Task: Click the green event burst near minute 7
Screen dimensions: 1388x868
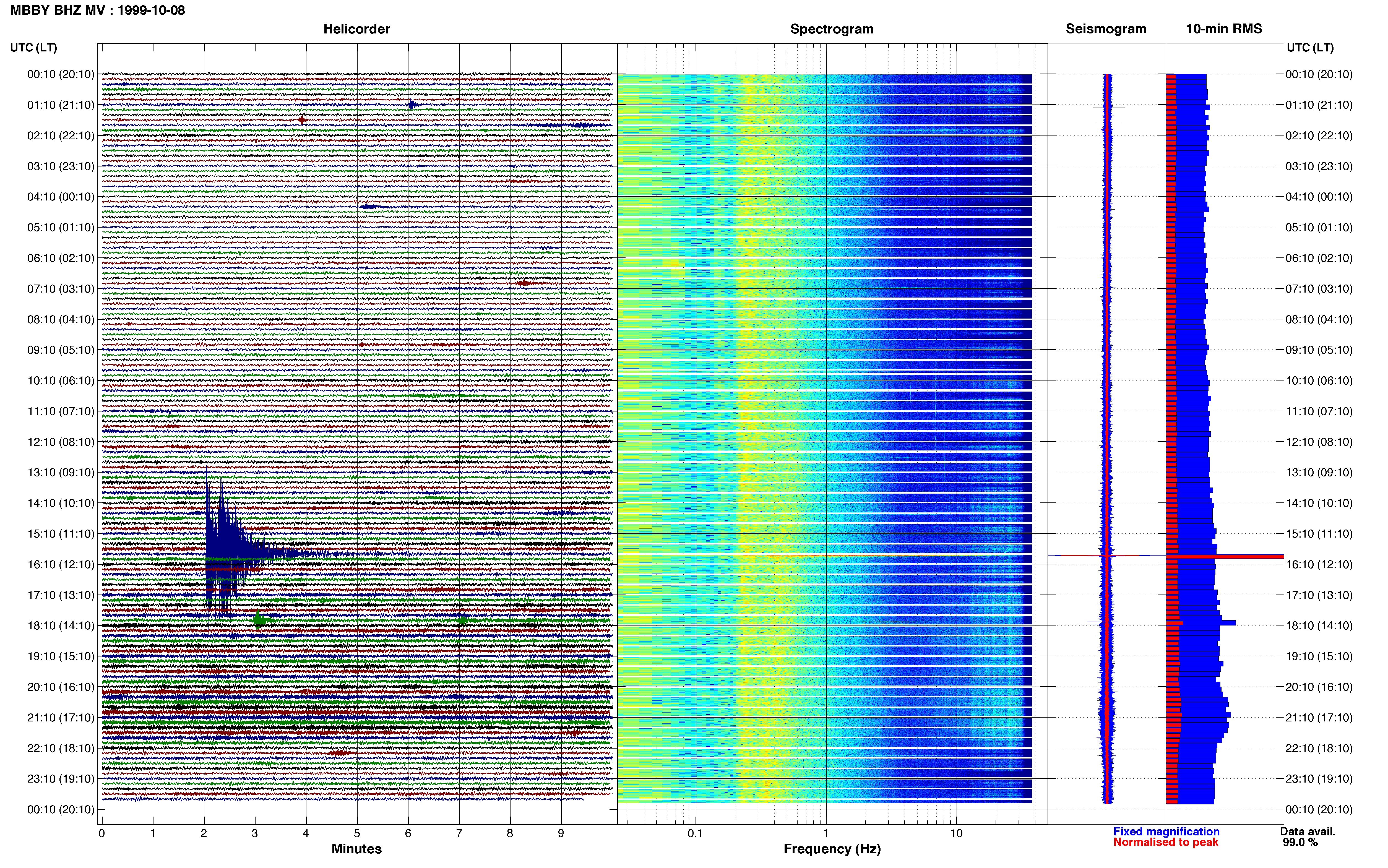Action: tap(462, 621)
